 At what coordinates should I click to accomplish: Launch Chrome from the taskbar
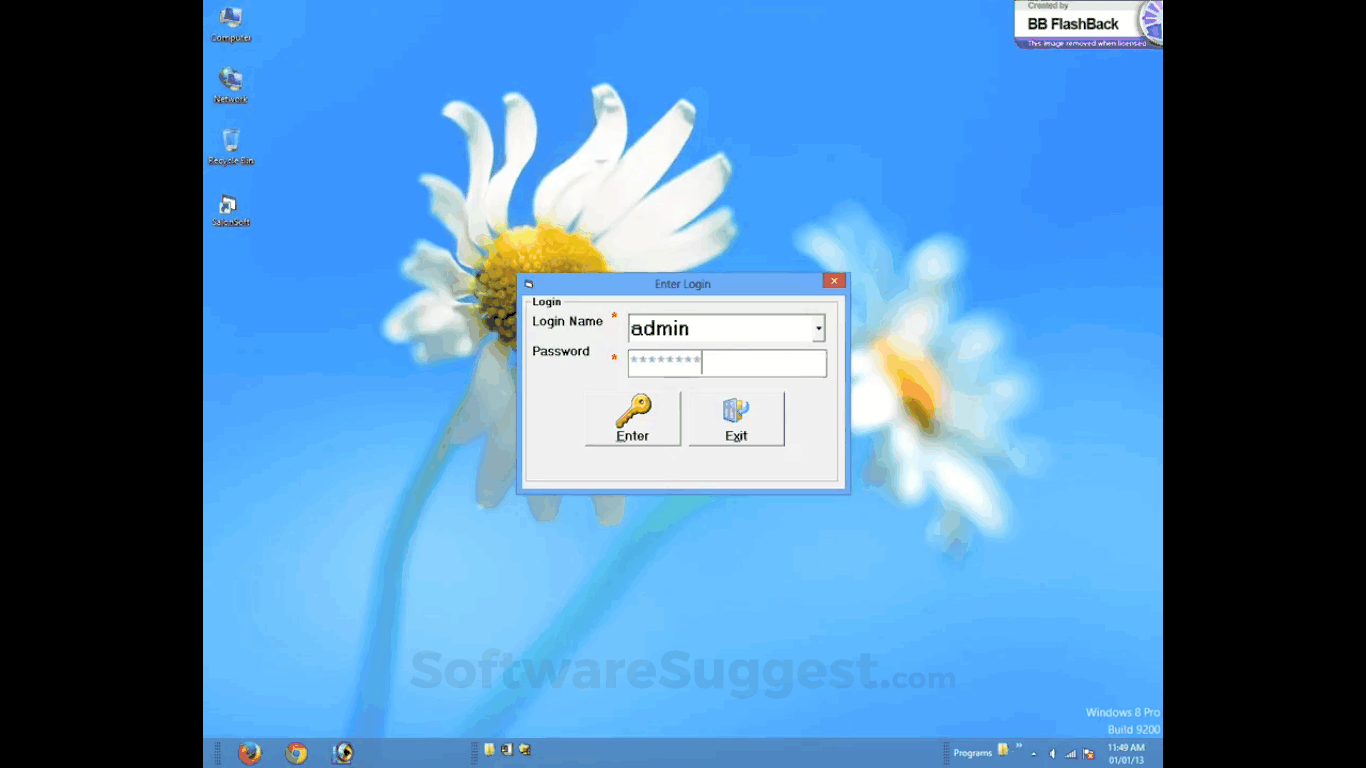(296, 753)
